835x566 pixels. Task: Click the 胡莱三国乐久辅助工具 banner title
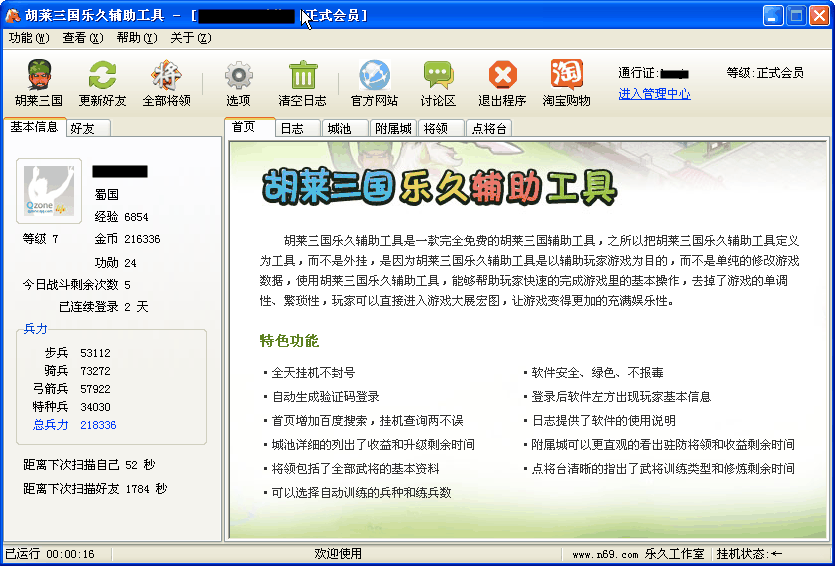(x=439, y=187)
